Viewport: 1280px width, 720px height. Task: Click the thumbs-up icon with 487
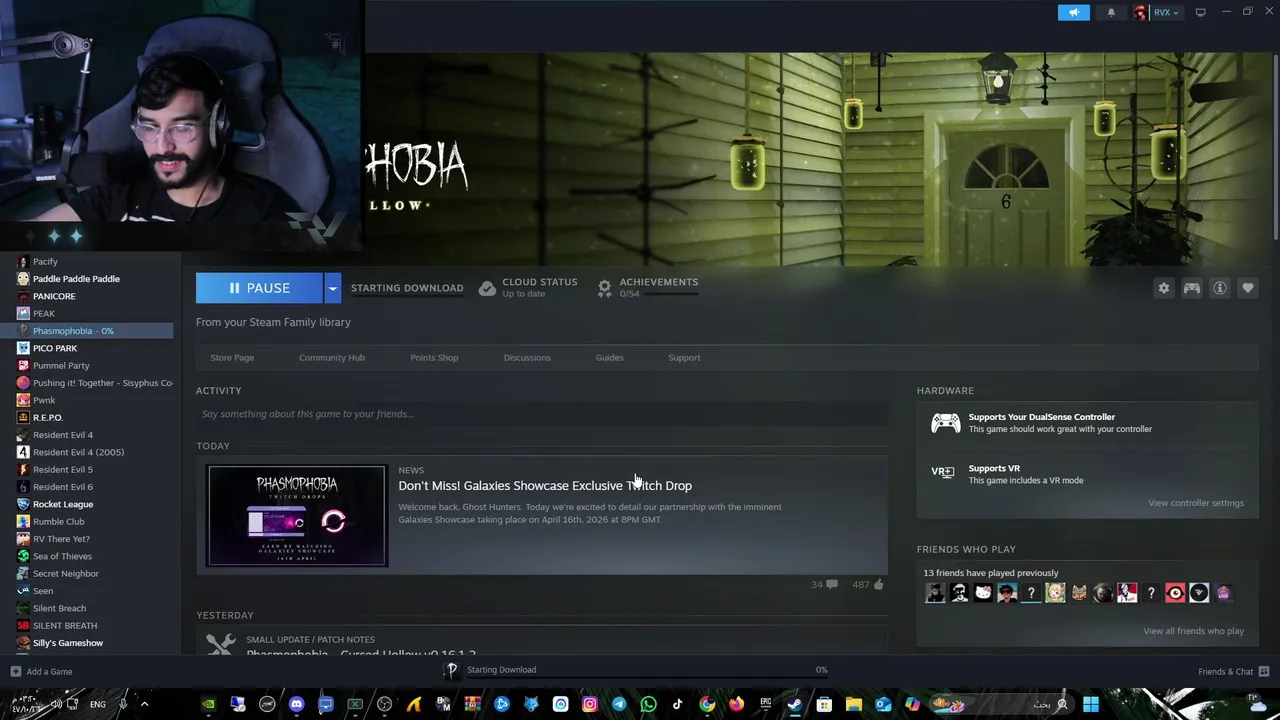tap(878, 584)
